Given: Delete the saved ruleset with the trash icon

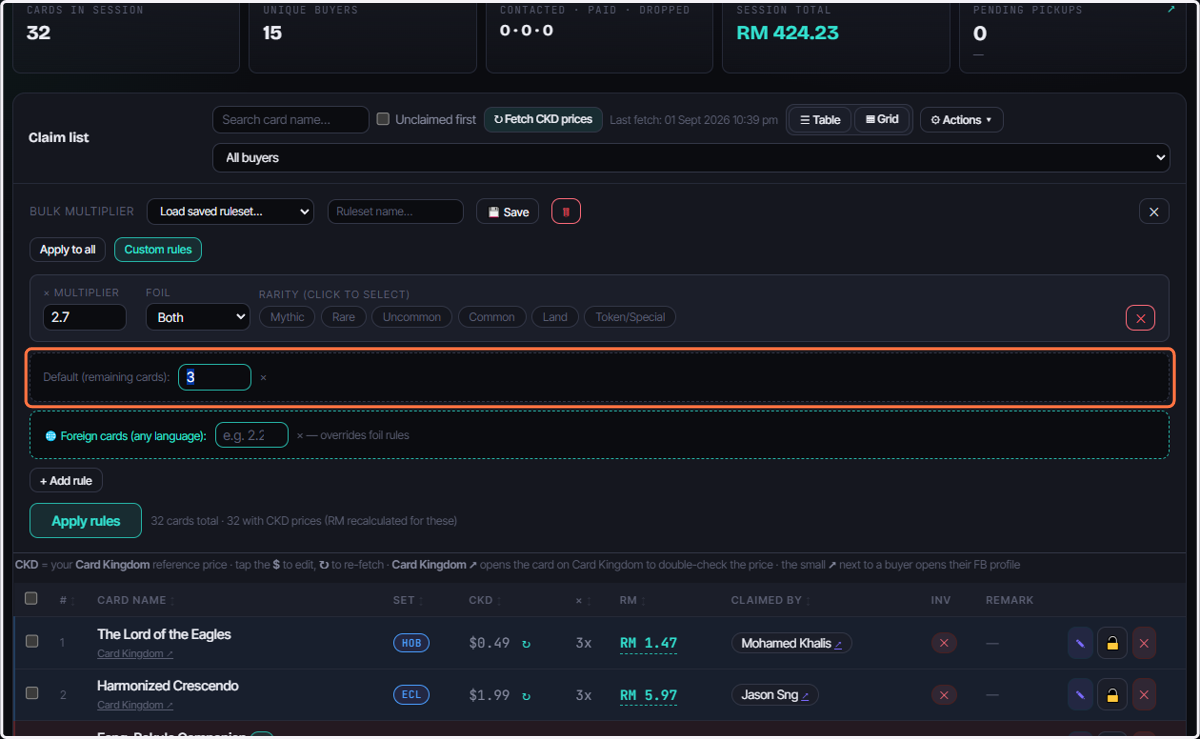Looking at the screenshot, I should tap(566, 211).
